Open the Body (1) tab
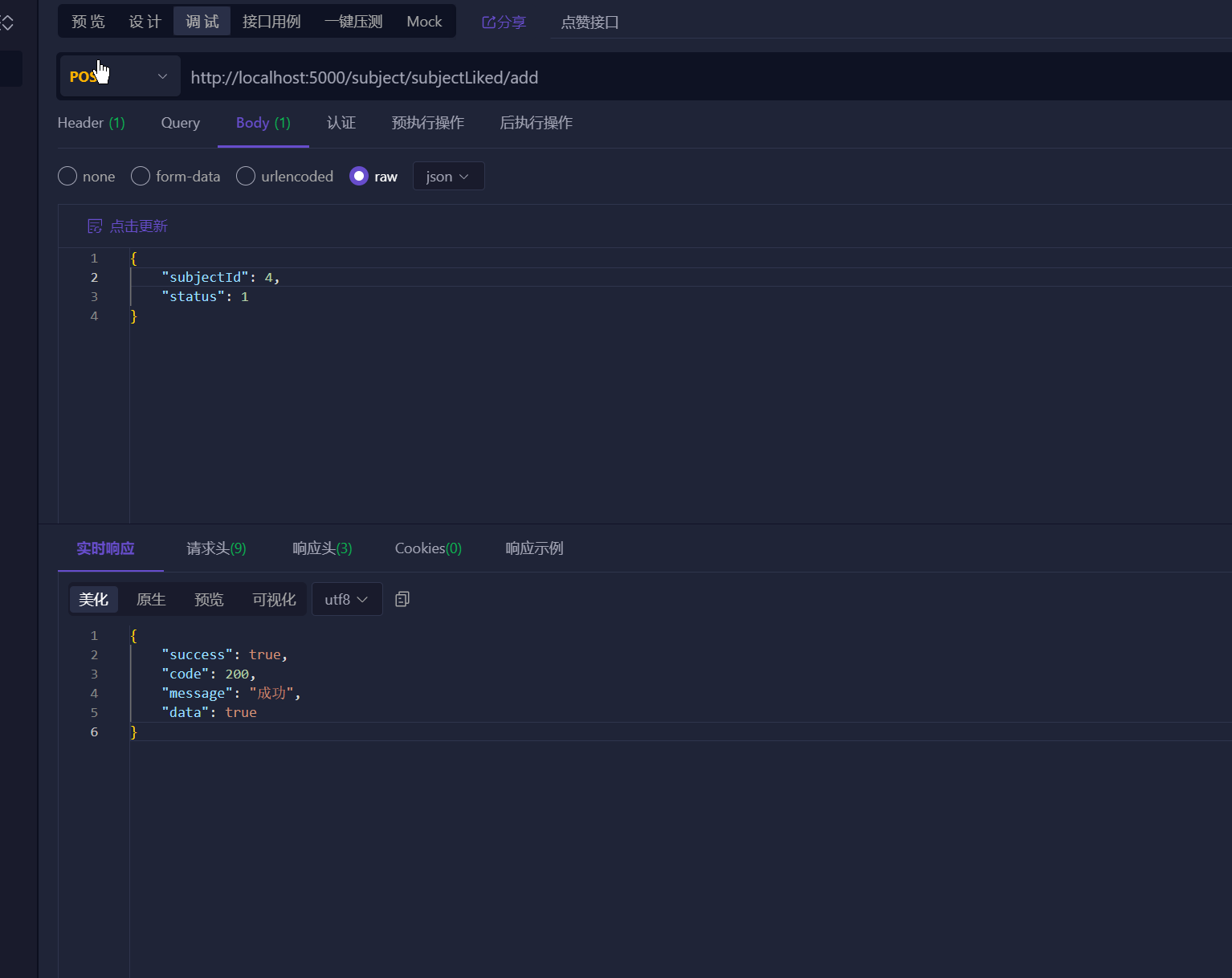1232x978 pixels. (x=263, y=123)
